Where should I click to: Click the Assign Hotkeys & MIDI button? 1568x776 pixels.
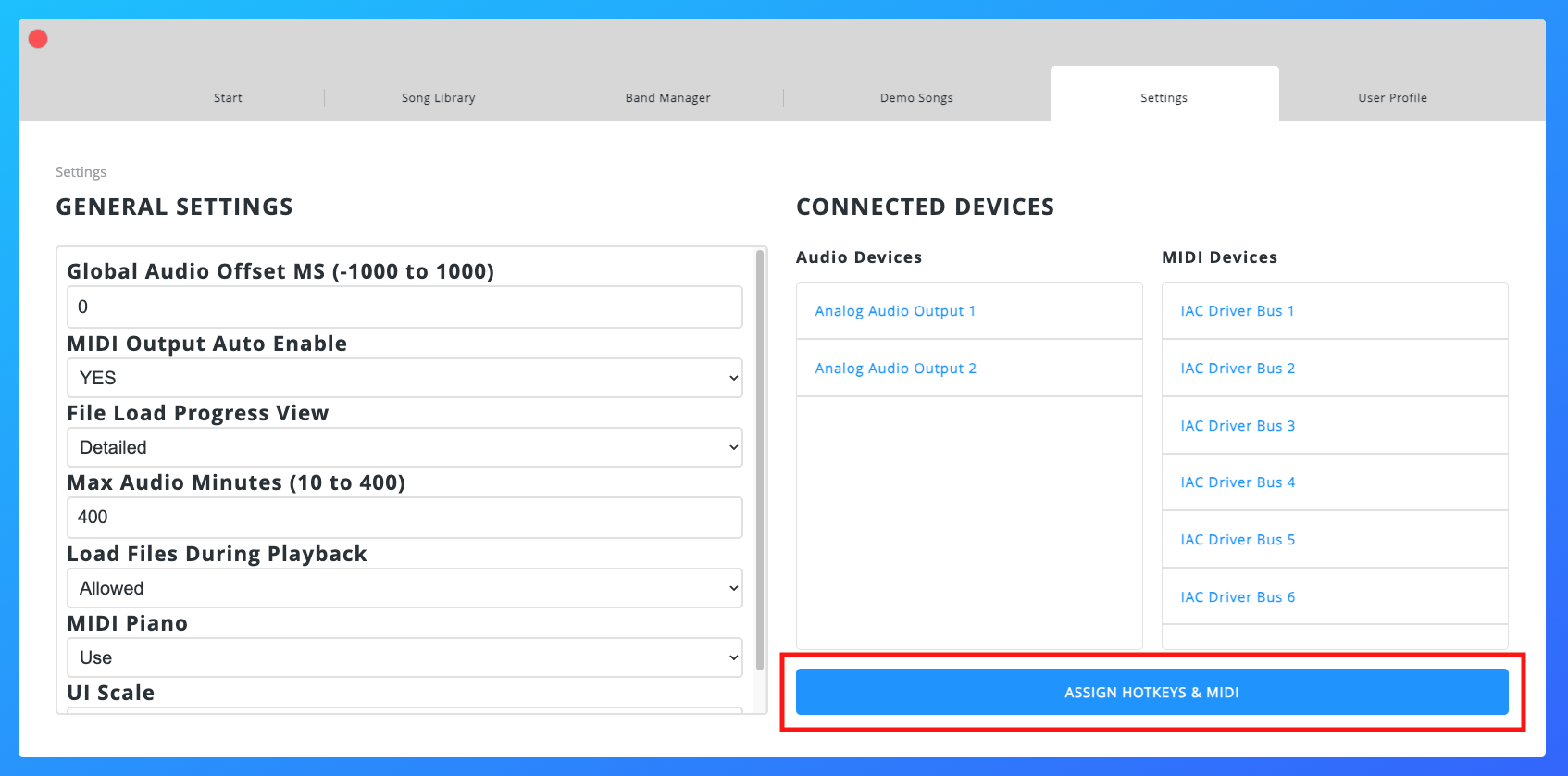click(x=1151, y=692)
